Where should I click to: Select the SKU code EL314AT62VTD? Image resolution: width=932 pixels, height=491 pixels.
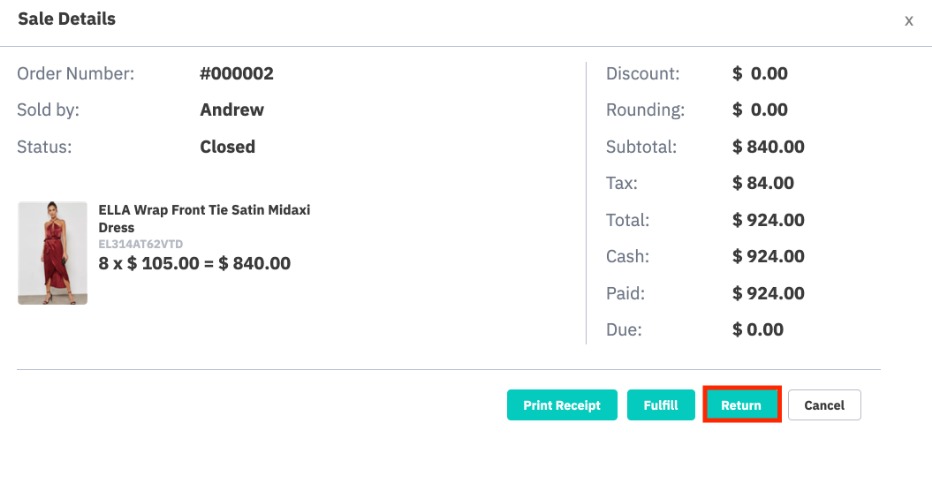pos(140,244)
